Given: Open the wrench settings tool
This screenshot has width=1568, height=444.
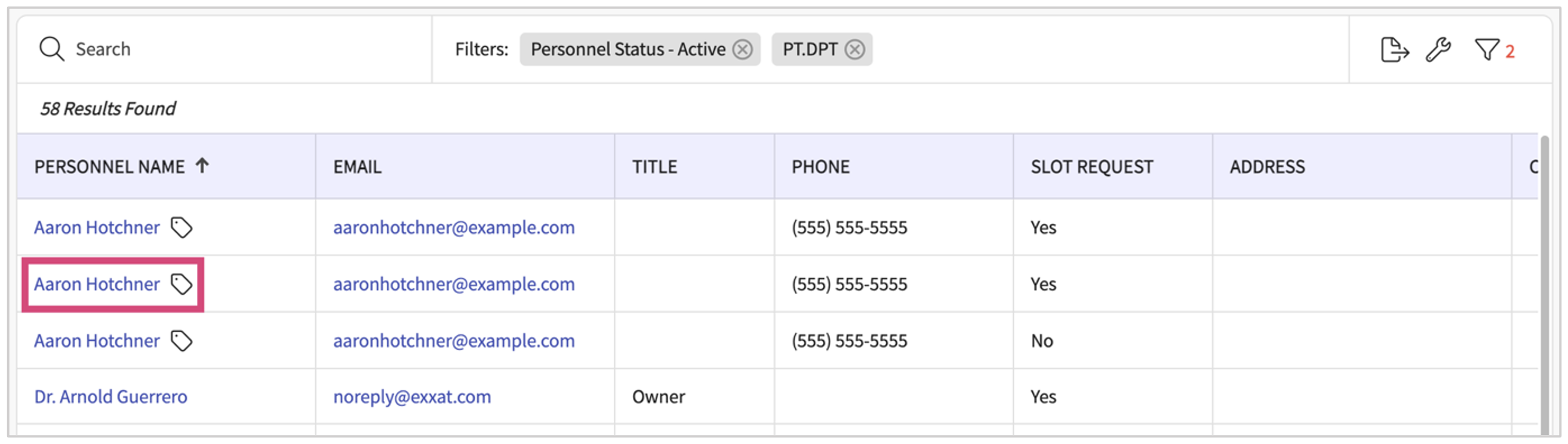Looking at the screenshot, I should pyautogui.click(x=1438, y=50).
